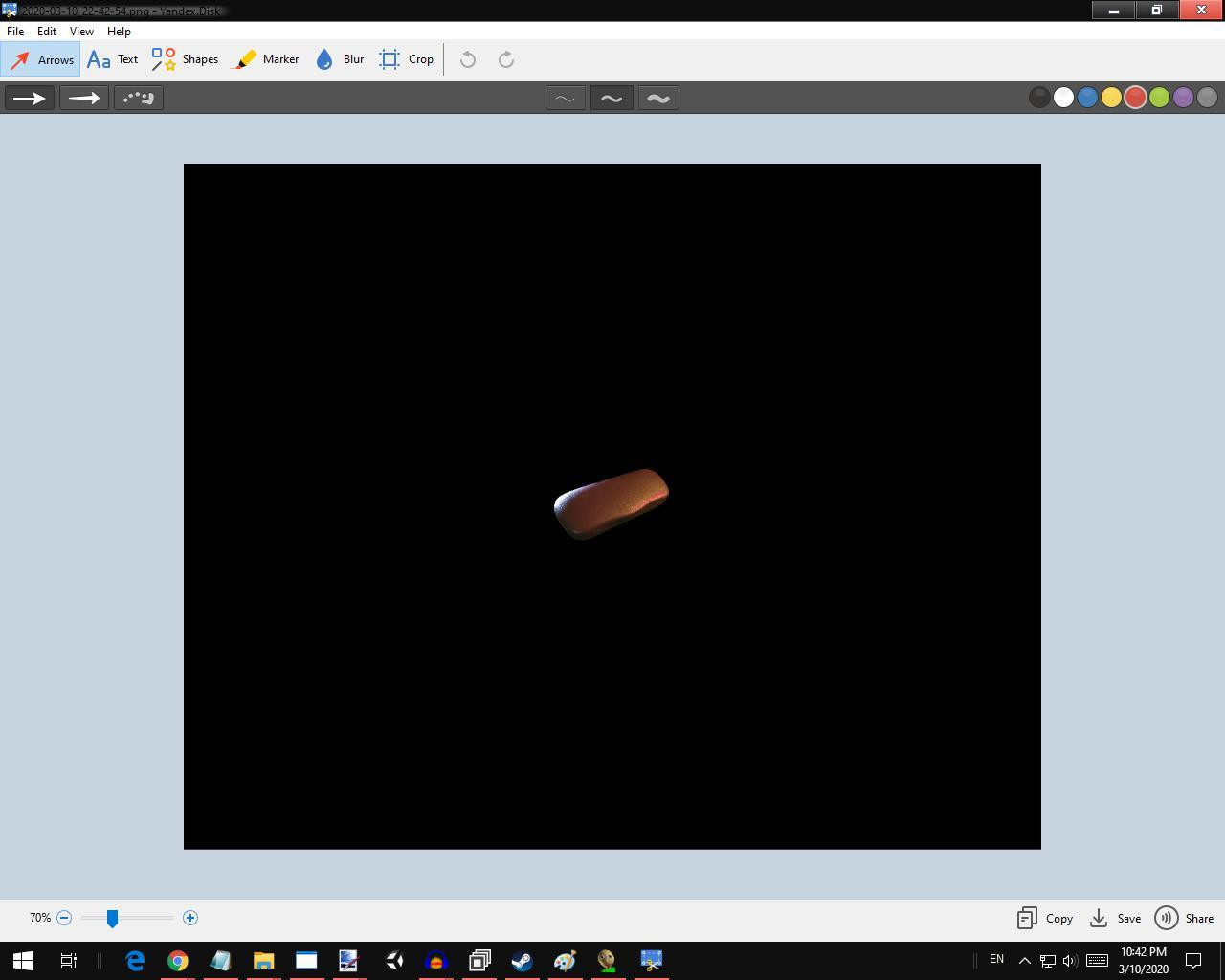Open the Help menu

click(x=119, y=32)
